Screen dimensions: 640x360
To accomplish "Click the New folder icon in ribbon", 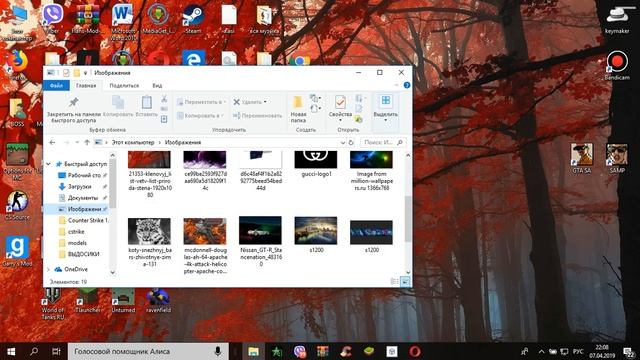I will (x=298, y=102).
